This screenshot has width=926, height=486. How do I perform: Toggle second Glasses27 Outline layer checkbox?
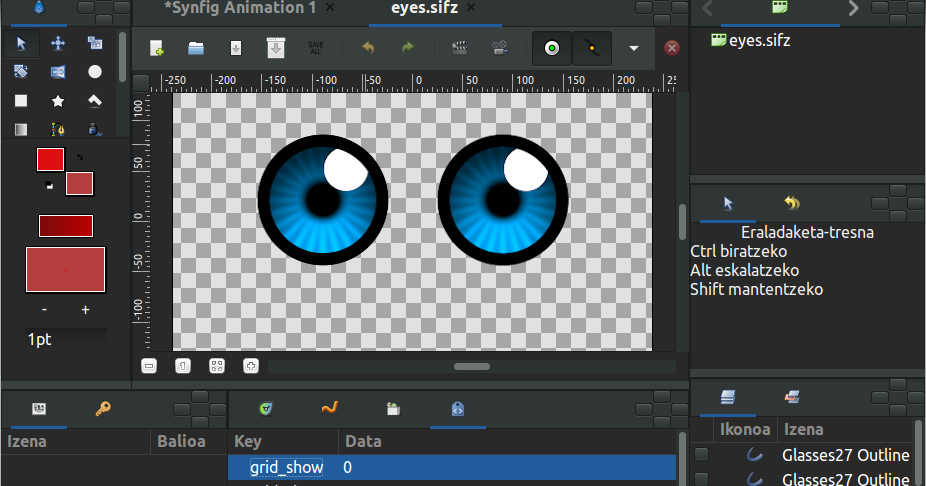702,478
